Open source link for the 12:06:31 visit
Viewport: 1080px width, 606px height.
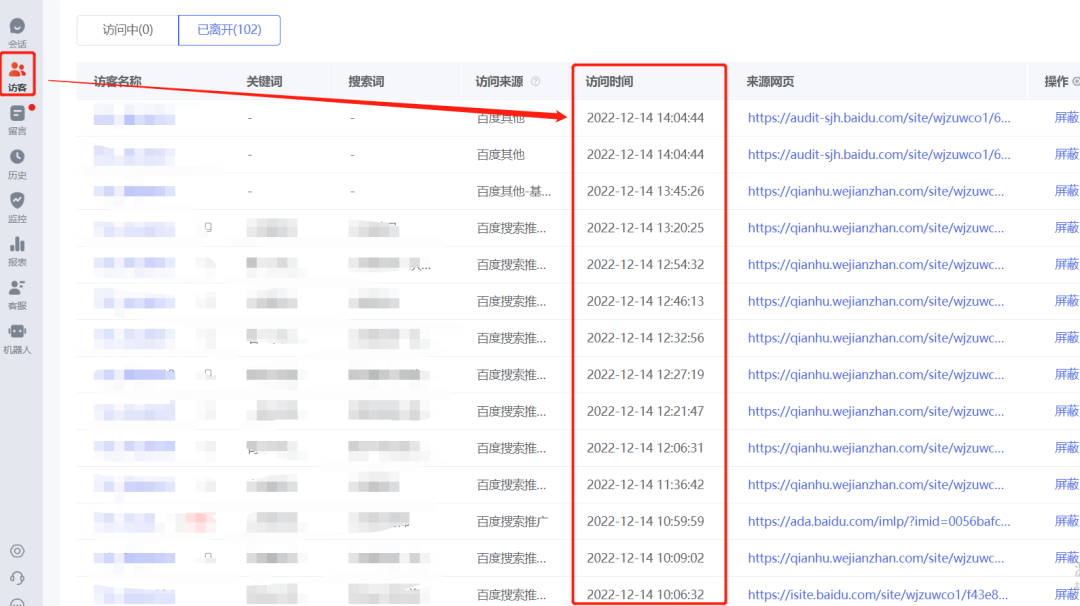[875, 448]
